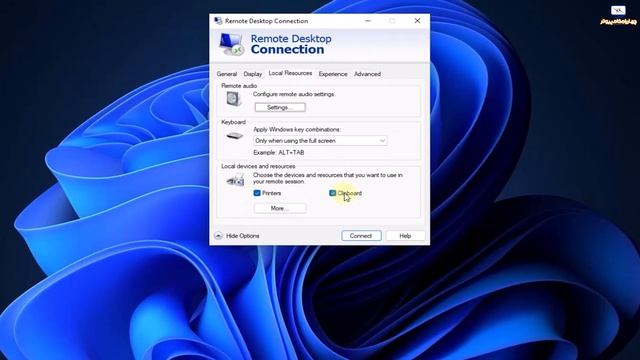This screenshot has width=640, height=360.
Task: Click the Connect button
Action: [361, 236]
